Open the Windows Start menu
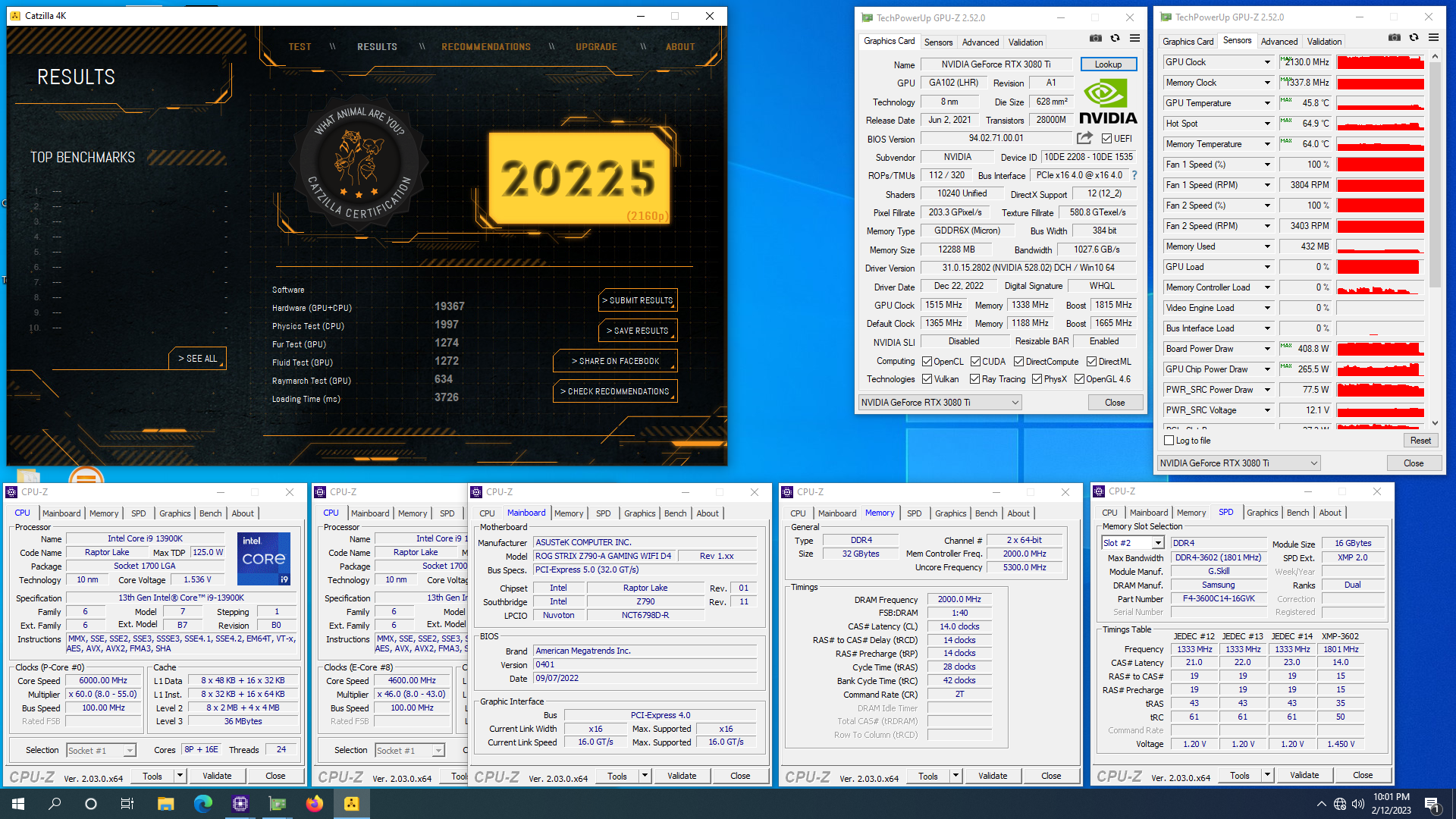The width and height of the screenshot is (1456, 819). click(18, 804)
